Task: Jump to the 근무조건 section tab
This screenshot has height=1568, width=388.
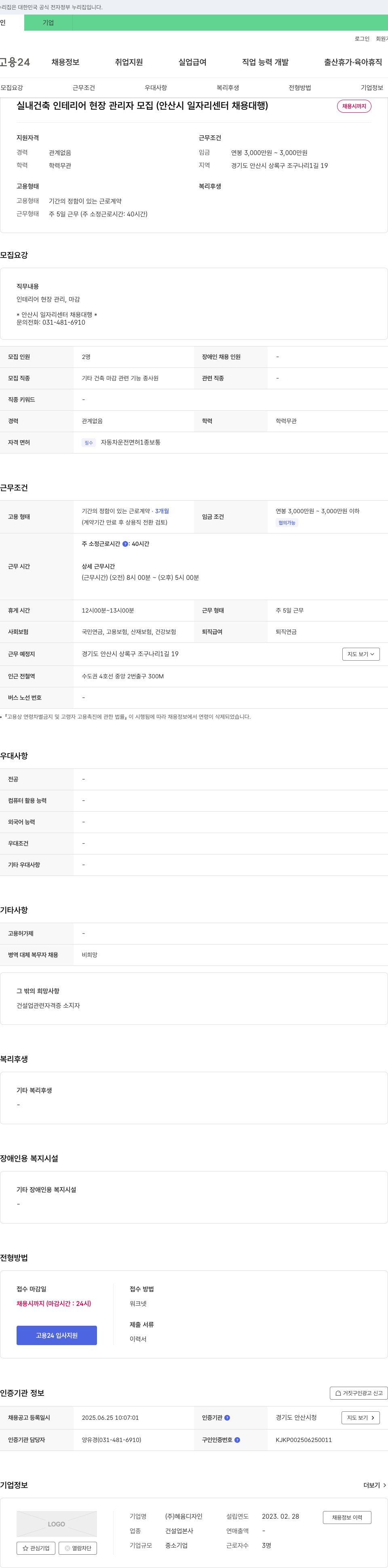Action: tap(83, 88)
